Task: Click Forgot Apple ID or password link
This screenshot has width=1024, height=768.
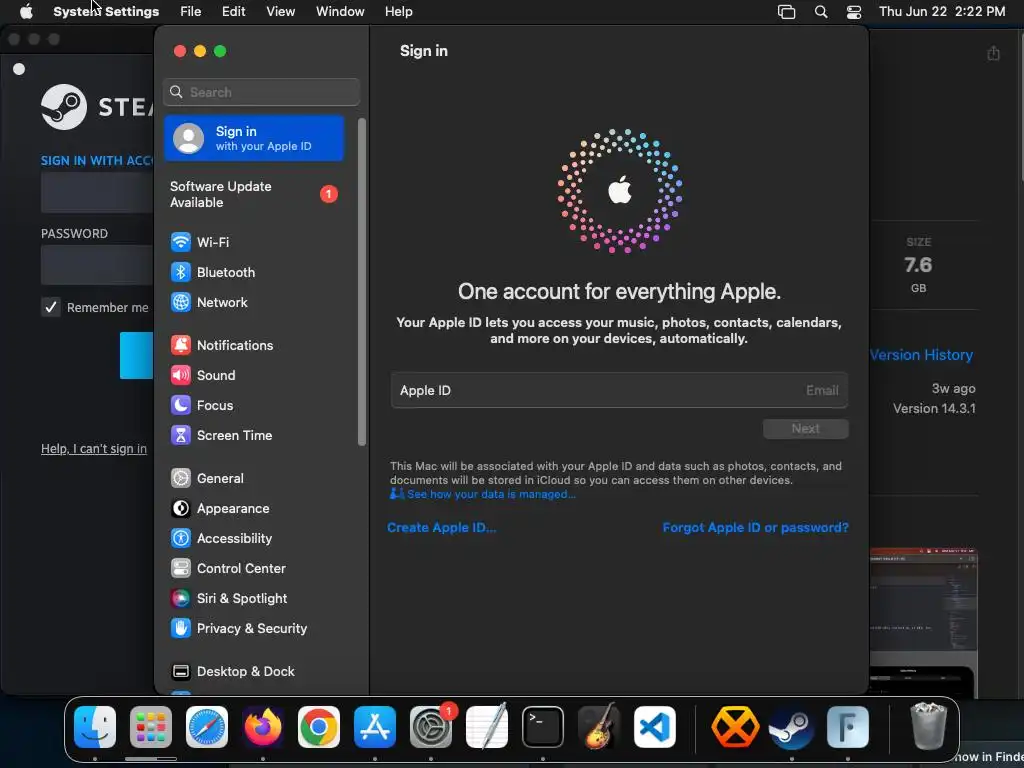Action: (756, 527)
